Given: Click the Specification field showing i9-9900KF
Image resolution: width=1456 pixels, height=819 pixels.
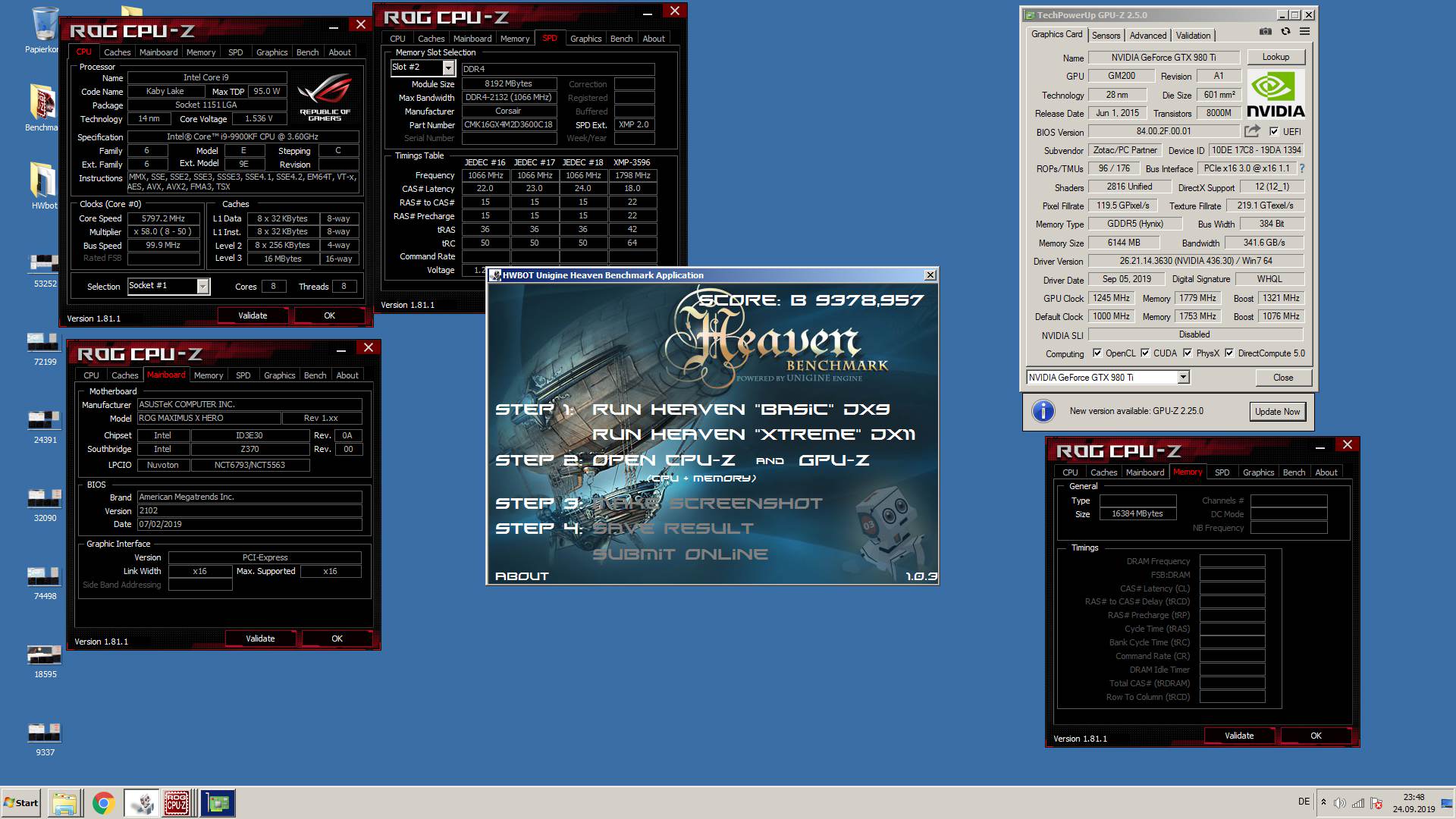Looking at the screenshot, I should click(x=243, y=137).
